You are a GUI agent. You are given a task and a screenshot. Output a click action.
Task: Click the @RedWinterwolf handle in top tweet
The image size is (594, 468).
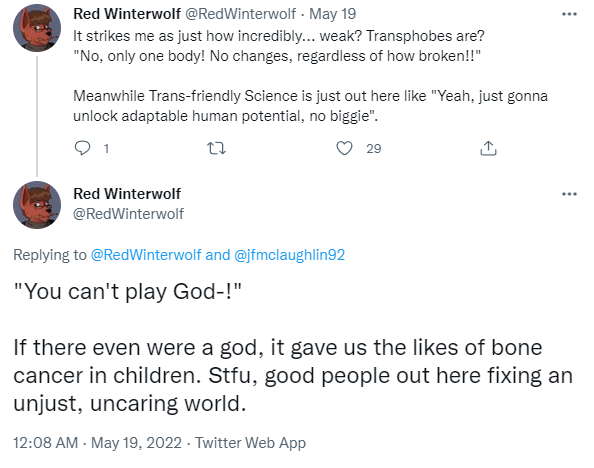(x=241, y=14)
